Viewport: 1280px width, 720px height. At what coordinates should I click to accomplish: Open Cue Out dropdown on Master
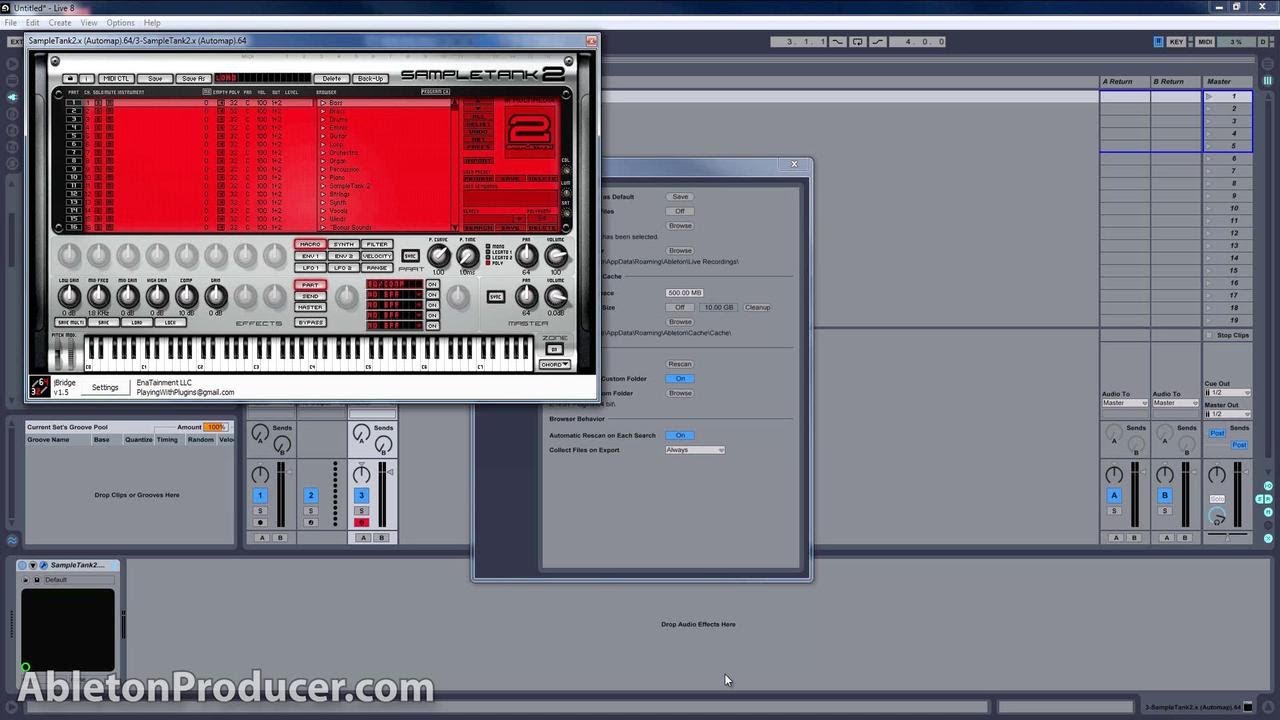[1227, 393]
